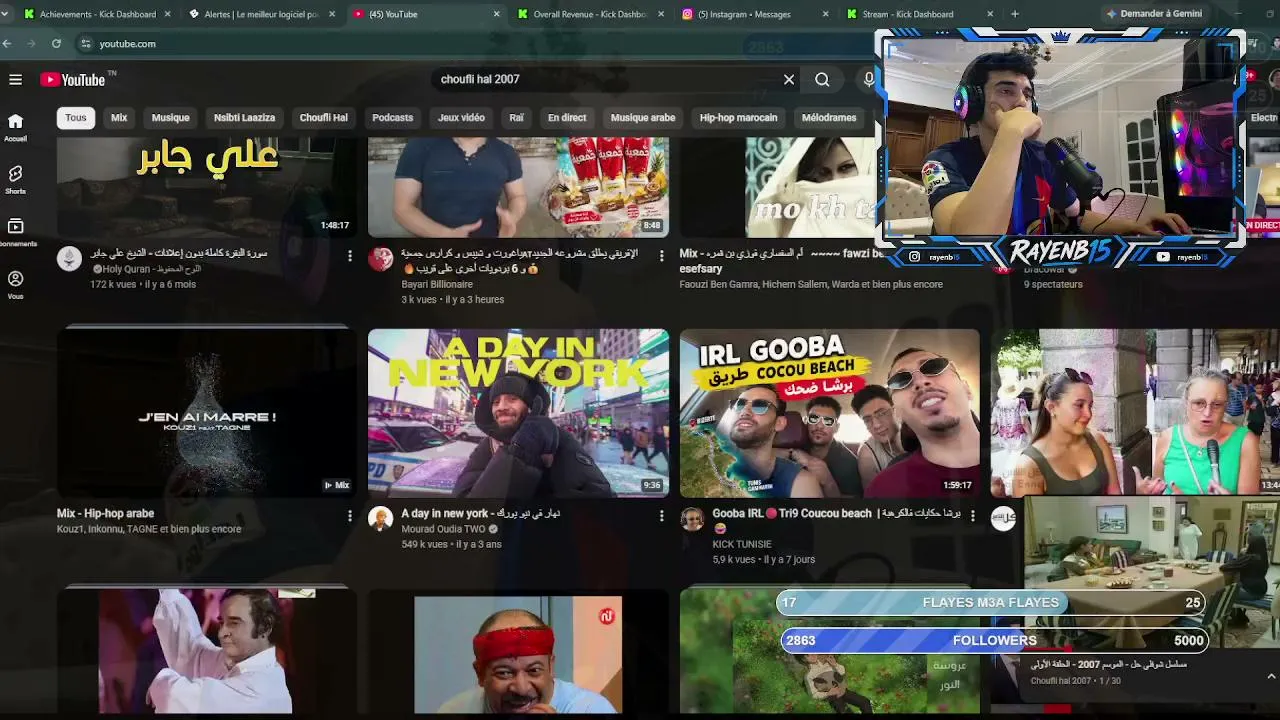The height and width of the screenshot is (720, 1280).
Task: Select the Musique arabe chip
Action: (x=643, y=118)
